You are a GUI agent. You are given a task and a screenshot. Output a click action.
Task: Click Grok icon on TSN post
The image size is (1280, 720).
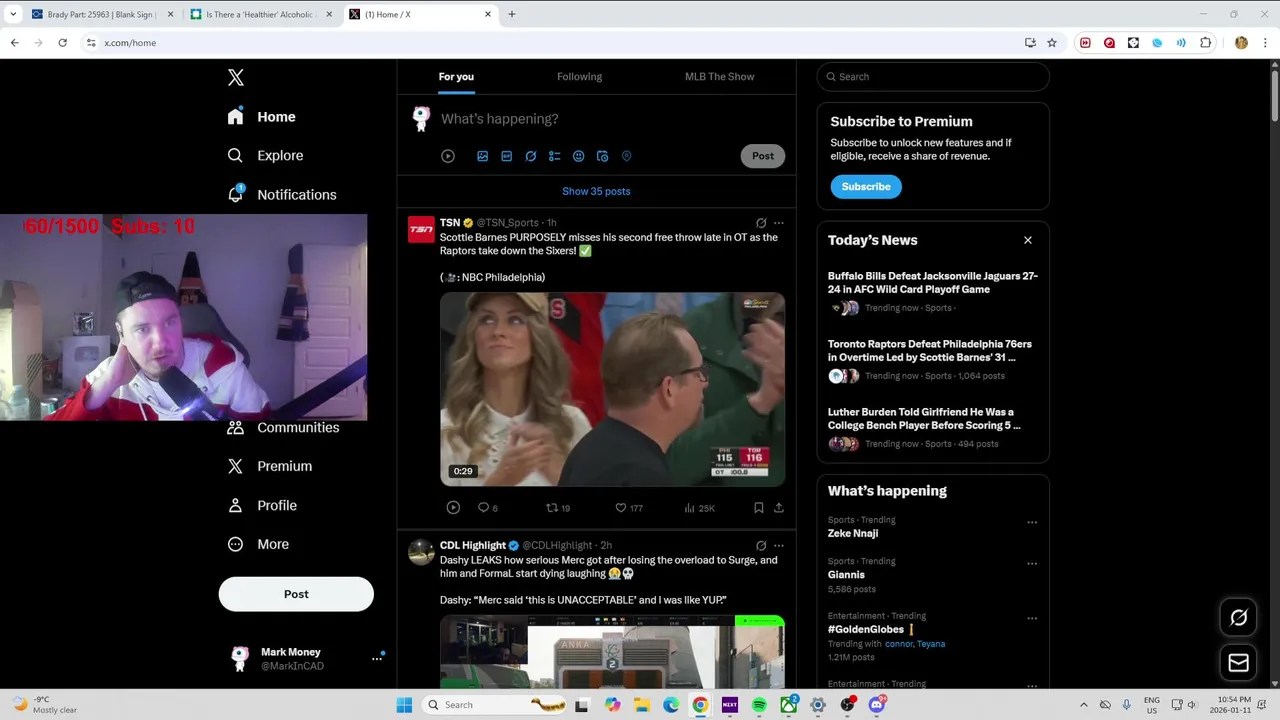[x=761, y=223]
